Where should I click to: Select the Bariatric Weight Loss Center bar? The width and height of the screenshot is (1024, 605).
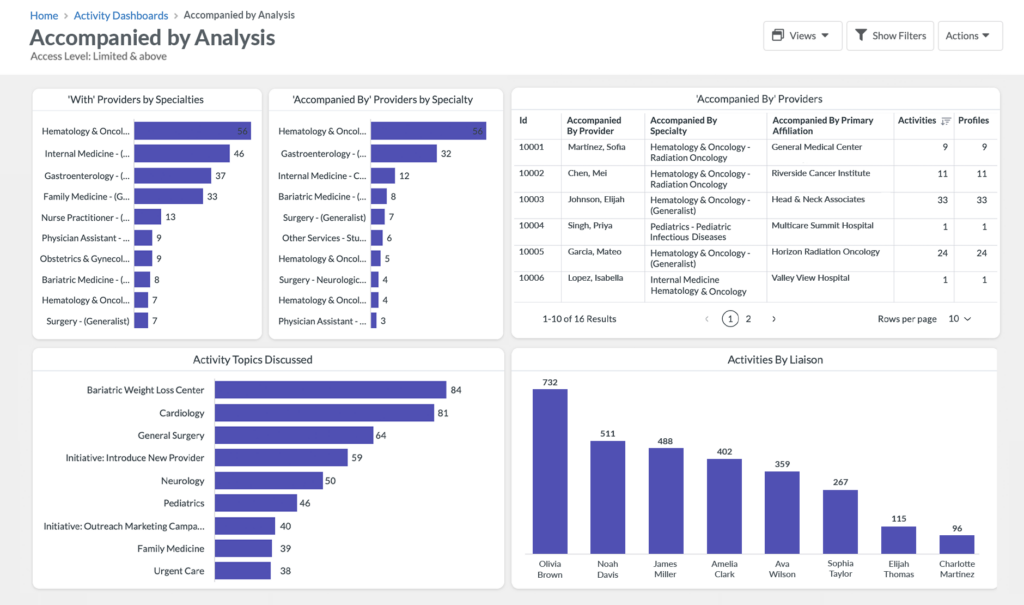click(330, 390)
